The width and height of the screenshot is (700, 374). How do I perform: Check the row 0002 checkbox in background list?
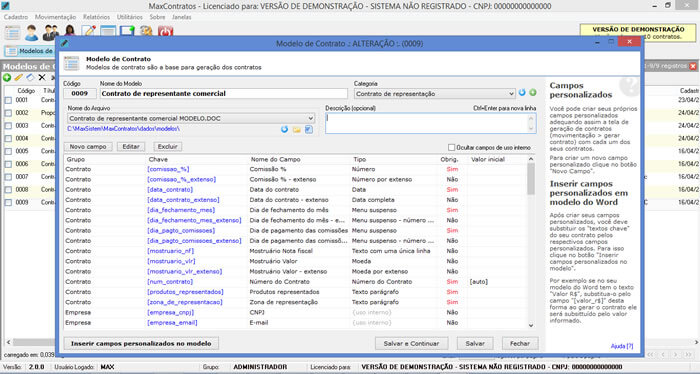click(8, 113)
